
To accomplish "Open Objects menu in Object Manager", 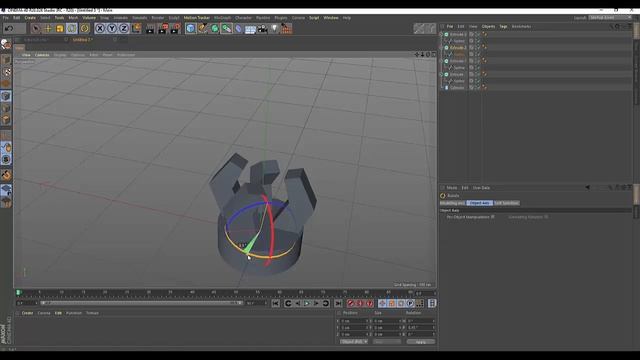I will click(x=488, y=27).
